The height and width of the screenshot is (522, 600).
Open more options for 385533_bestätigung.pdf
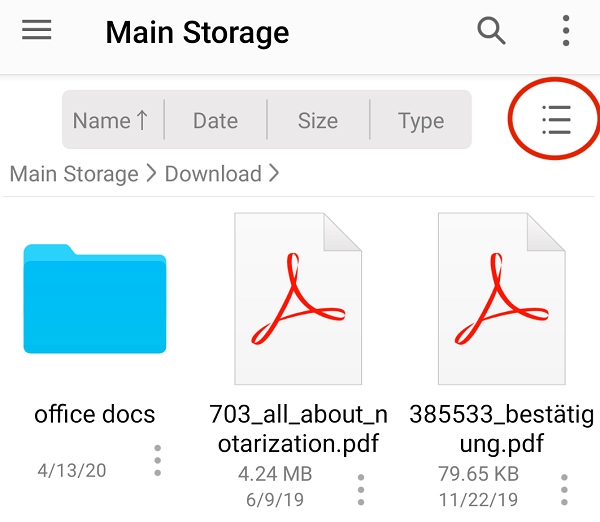pos(565,489)
